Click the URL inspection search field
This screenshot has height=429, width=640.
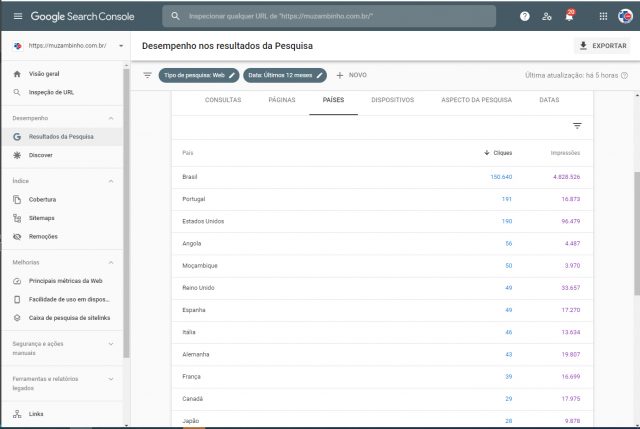tap(330, 16)
